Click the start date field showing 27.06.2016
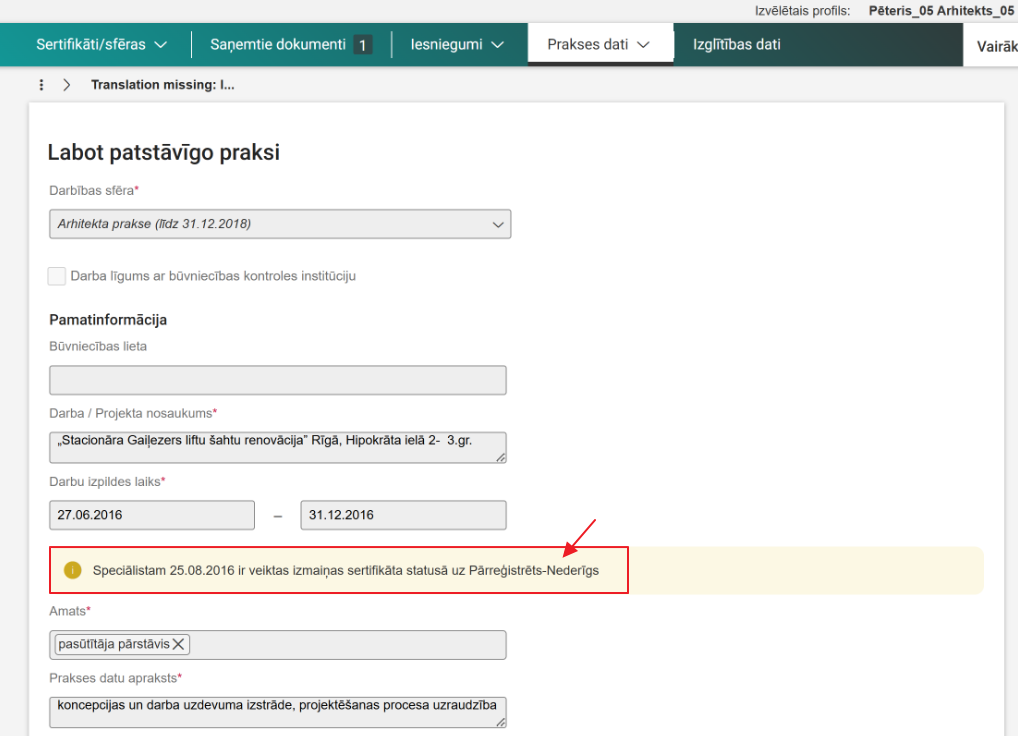Viewport: 1018px width, 736px height. tap(151, 515)
